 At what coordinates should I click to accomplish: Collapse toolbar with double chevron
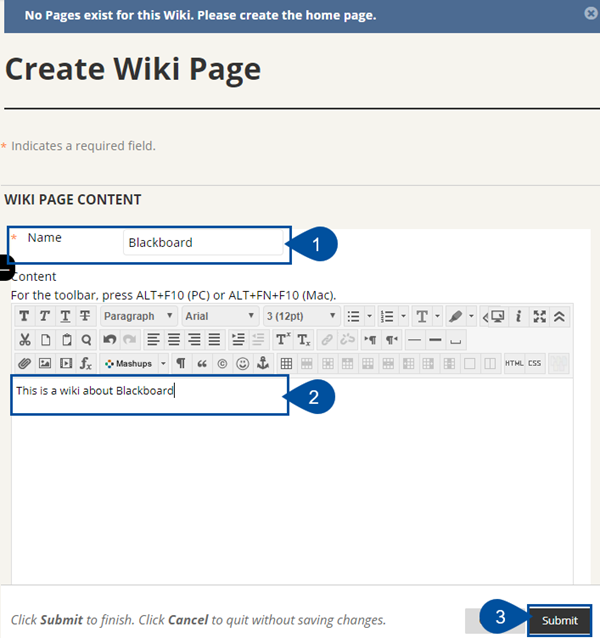click(x=560, y=316)
